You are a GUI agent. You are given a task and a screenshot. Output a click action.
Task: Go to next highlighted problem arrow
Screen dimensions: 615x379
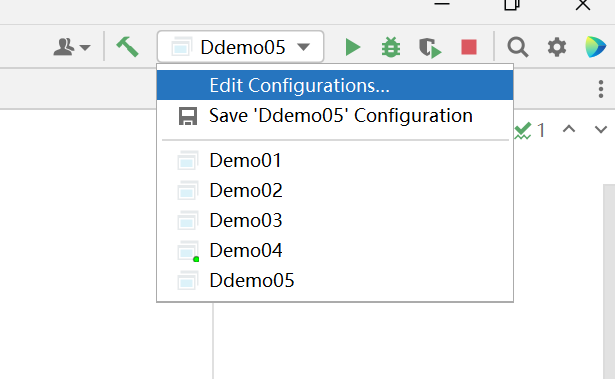coord(601,129)
